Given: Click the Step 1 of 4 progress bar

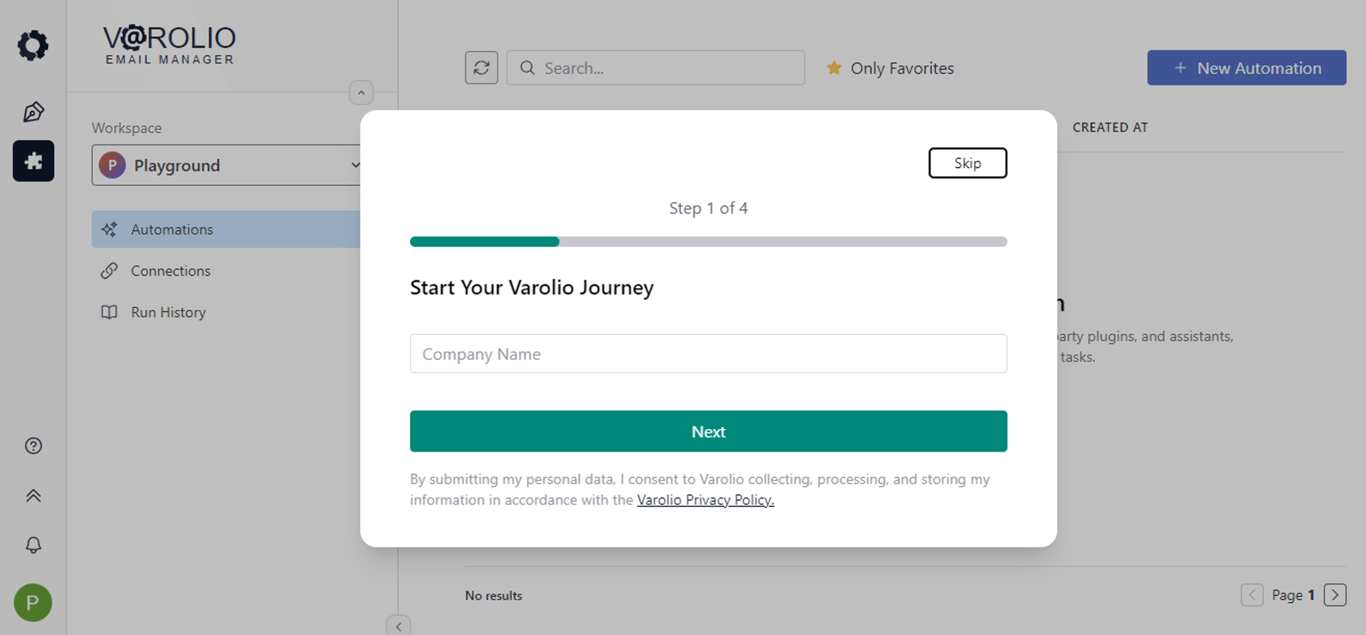Looking at the screenshot, I should 708,241.
